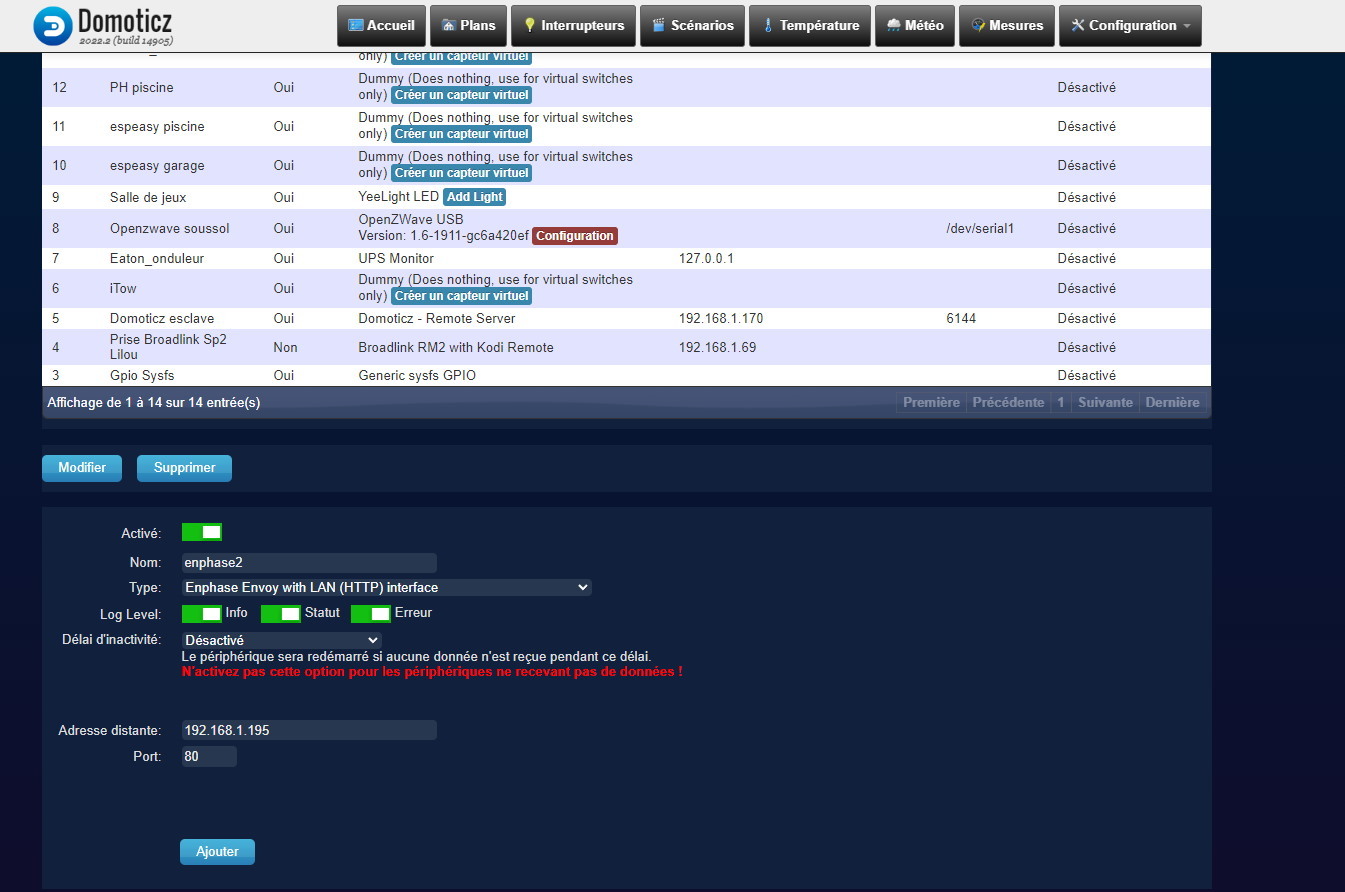Click the 192.168.1.69 address cell
The image size is (1345, 892).
[717, 348]
